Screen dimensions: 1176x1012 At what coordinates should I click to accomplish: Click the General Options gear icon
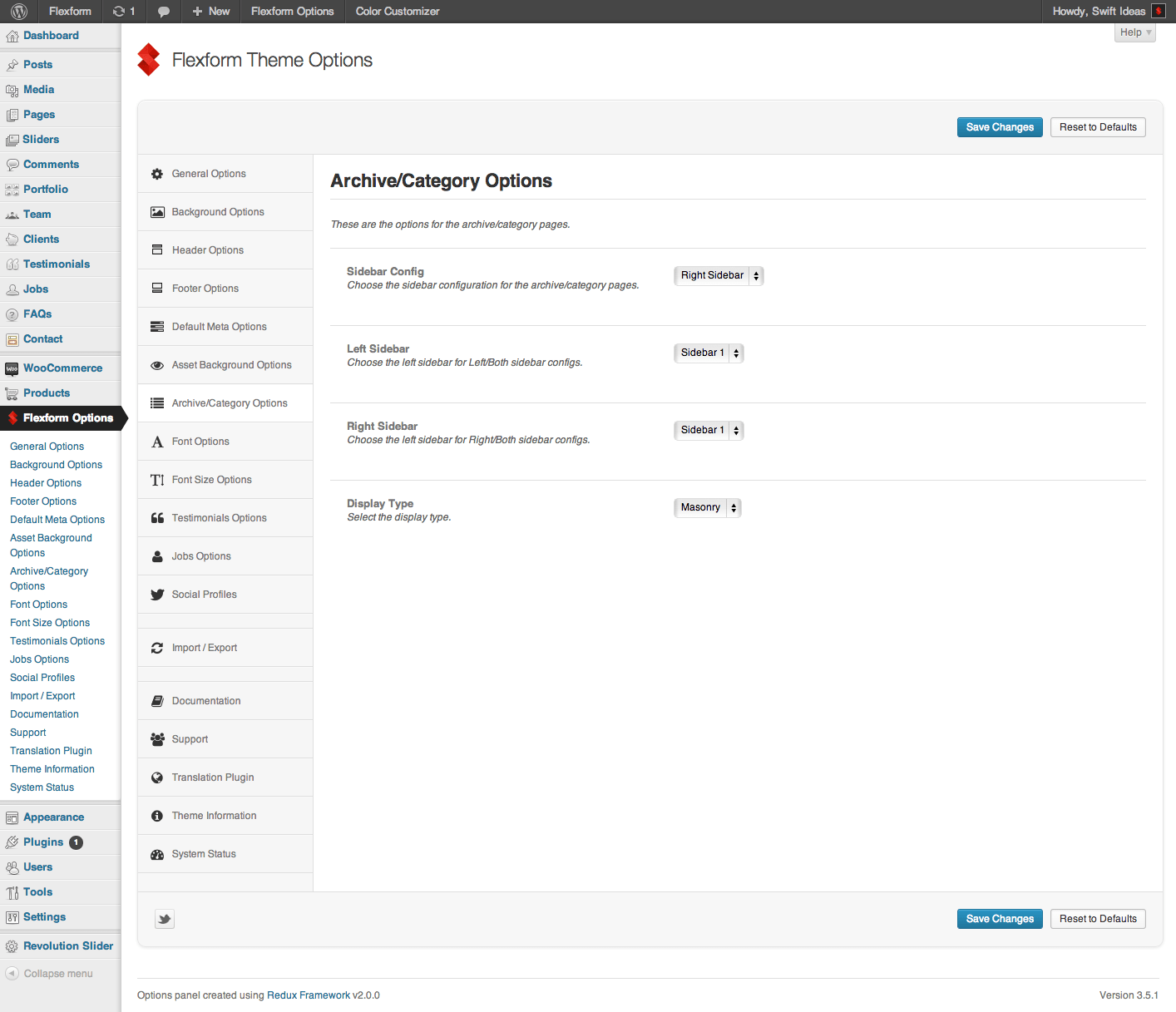click(x=157, y=174)
